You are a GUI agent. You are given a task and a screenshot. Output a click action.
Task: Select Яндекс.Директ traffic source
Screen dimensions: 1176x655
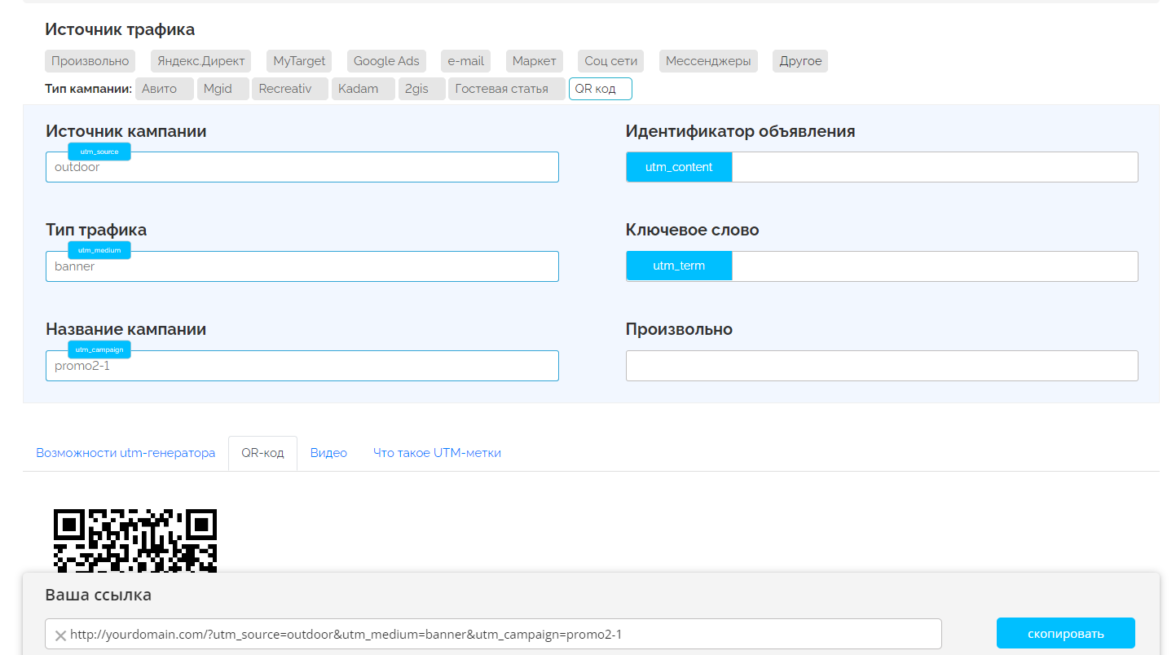pyautogui.click(x=201, y=61)
